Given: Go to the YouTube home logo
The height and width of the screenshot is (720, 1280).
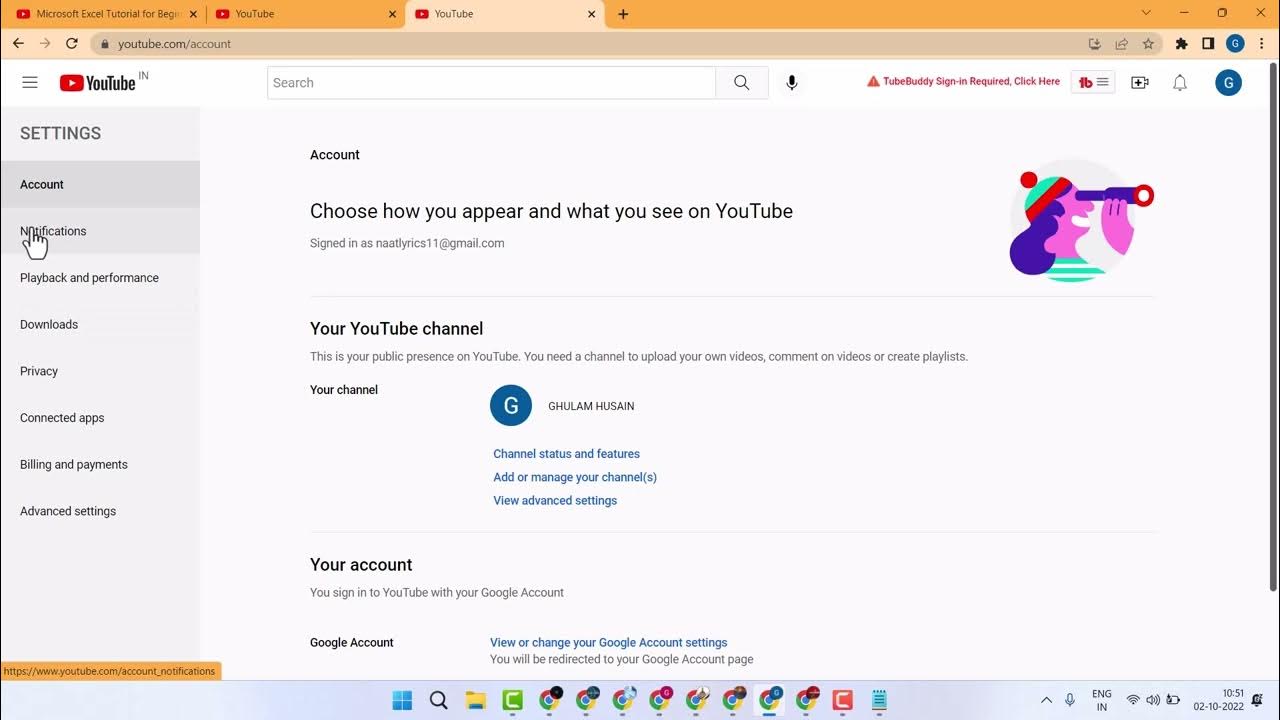Looking at the screenshot, I should click(97, 83).
